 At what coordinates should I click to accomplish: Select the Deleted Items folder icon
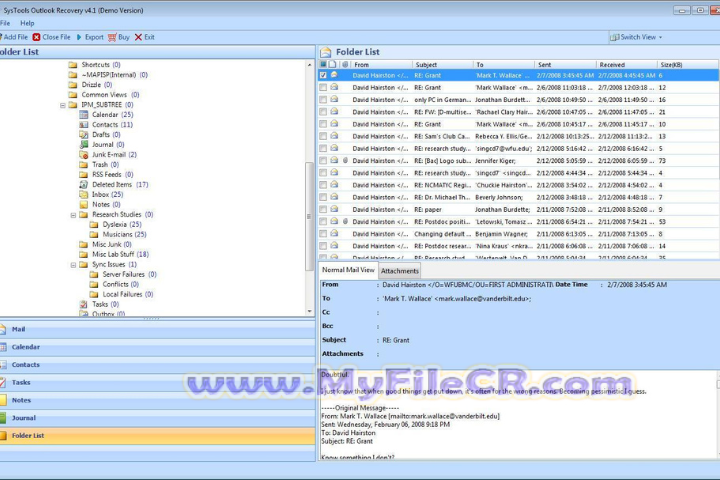[x=84, y=185]
